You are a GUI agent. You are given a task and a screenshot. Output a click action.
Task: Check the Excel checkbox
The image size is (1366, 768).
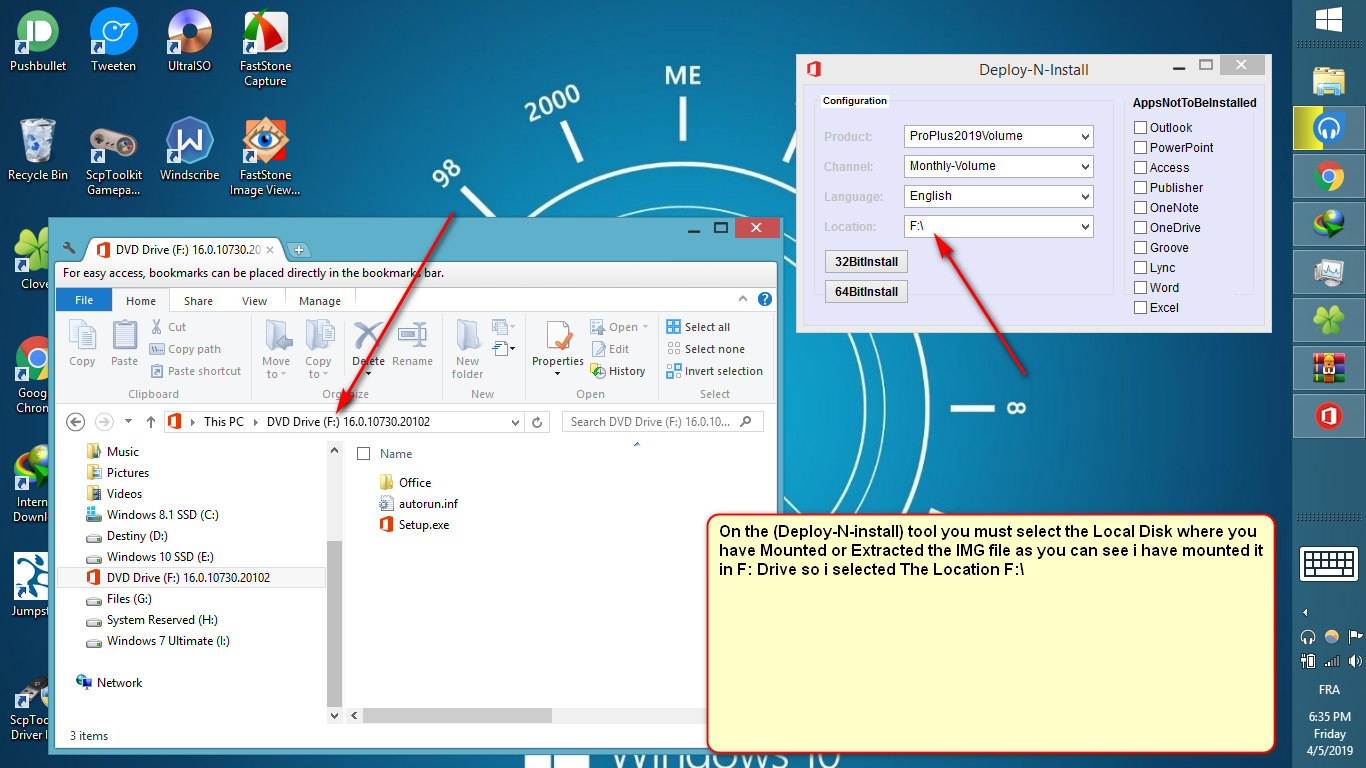pos(1140,308)
